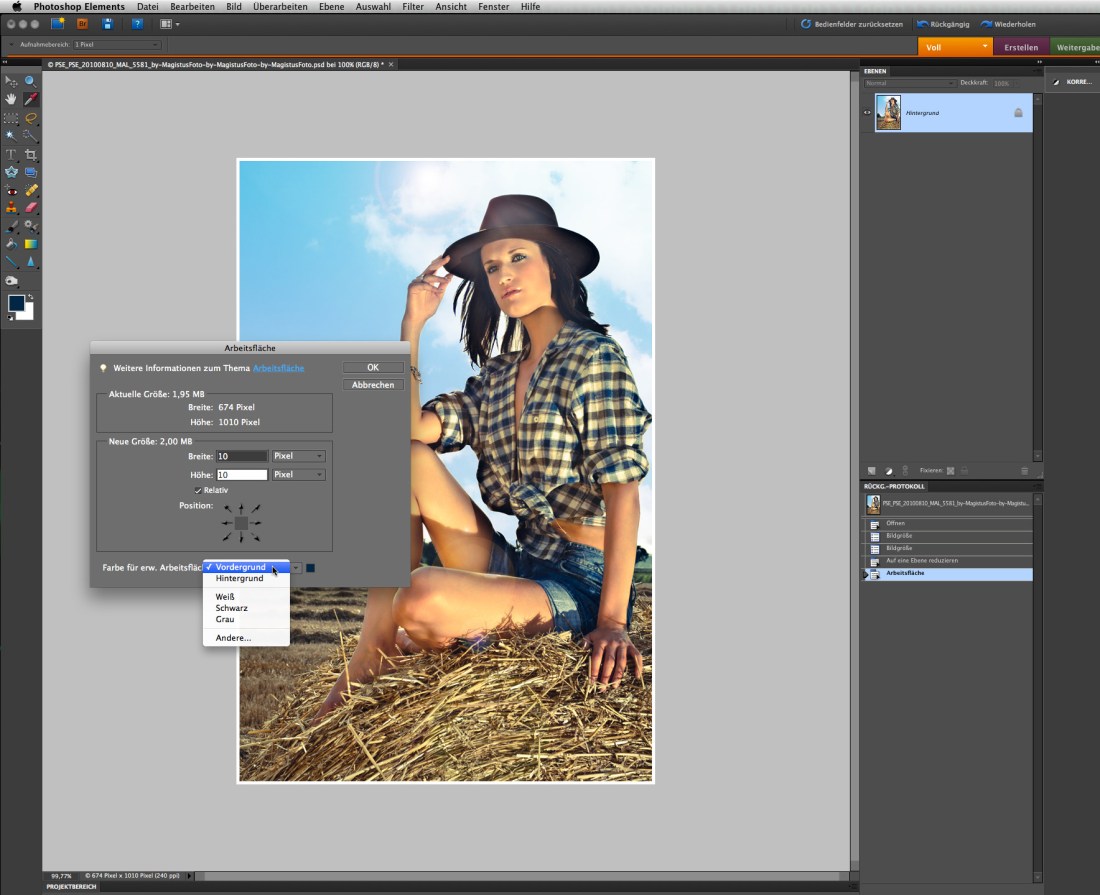1100x895 pixels.
Task: Open the Deckkraft opacity dropdown
Action: pos(1017,83)
